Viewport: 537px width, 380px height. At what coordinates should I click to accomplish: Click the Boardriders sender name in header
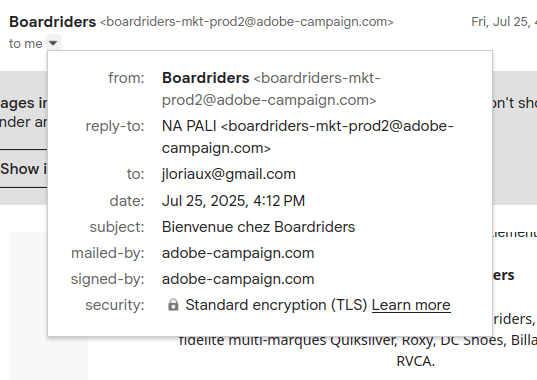pos(52,22)
